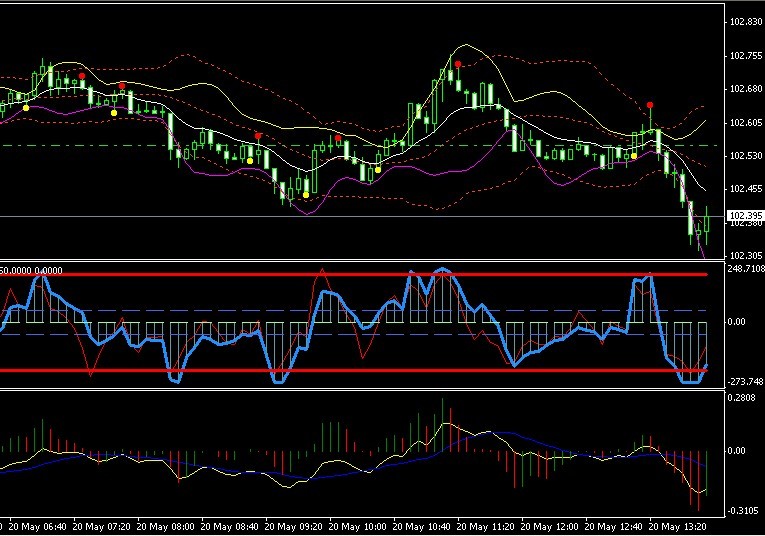Click the 102.755 price axis label
The width and height of the screenshot is (765, 536).
click(x=746, y=56)
